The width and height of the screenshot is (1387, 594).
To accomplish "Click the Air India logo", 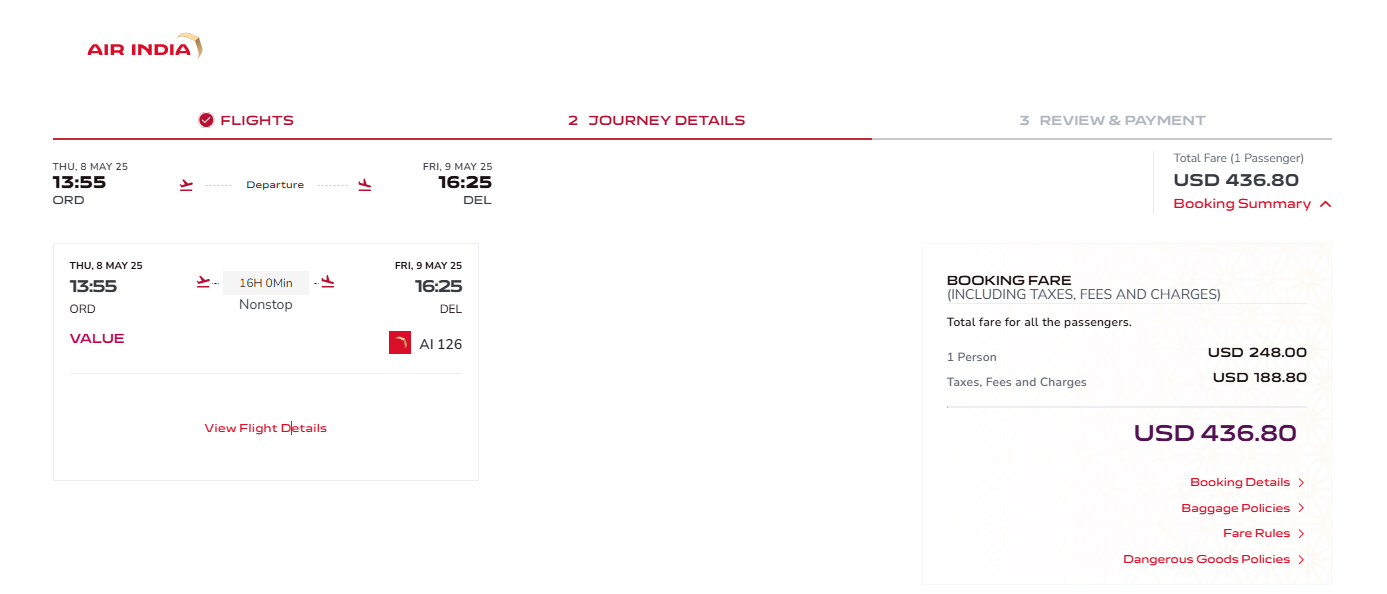I will coord(144,47).
